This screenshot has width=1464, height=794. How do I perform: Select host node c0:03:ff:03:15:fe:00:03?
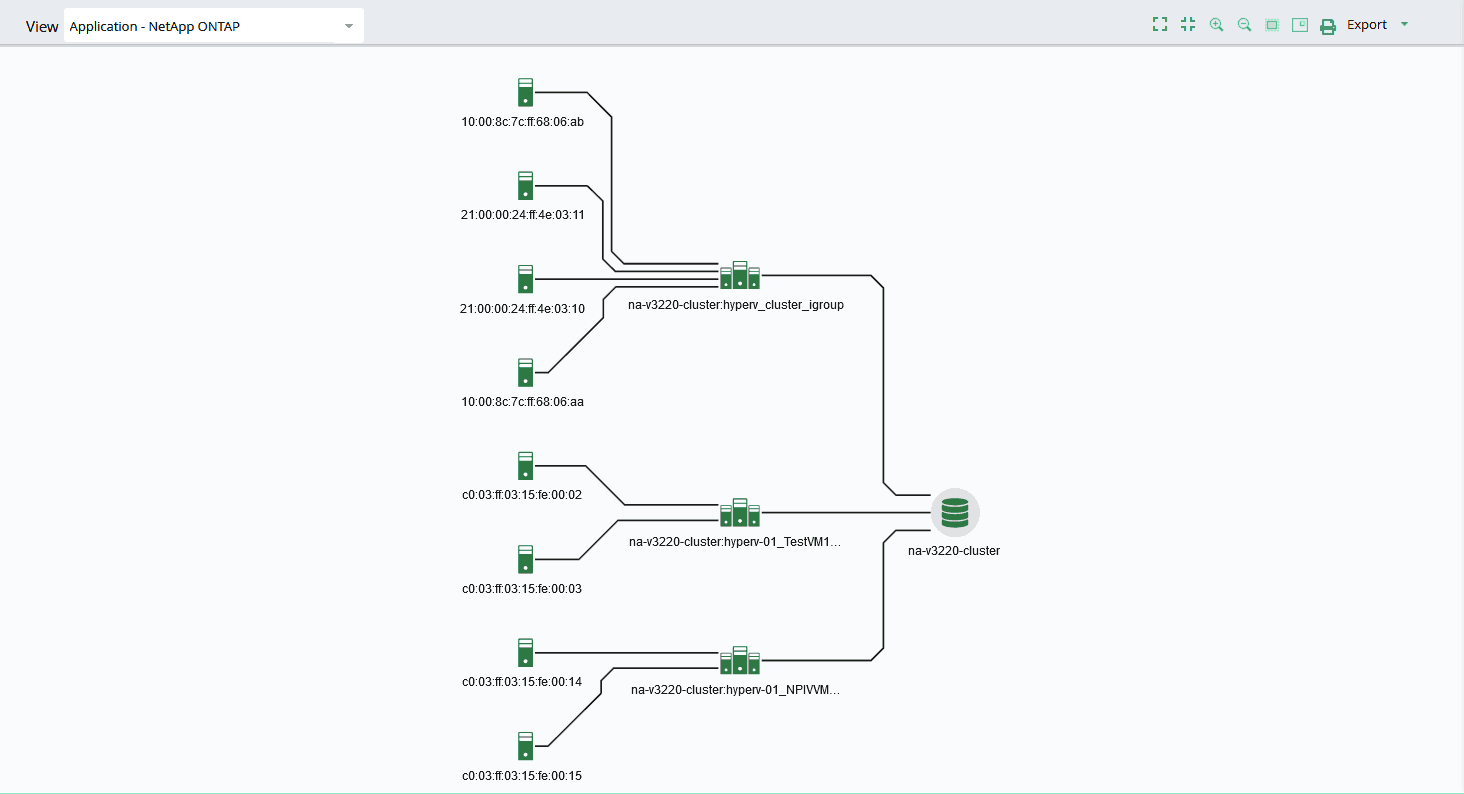(525, 559)
